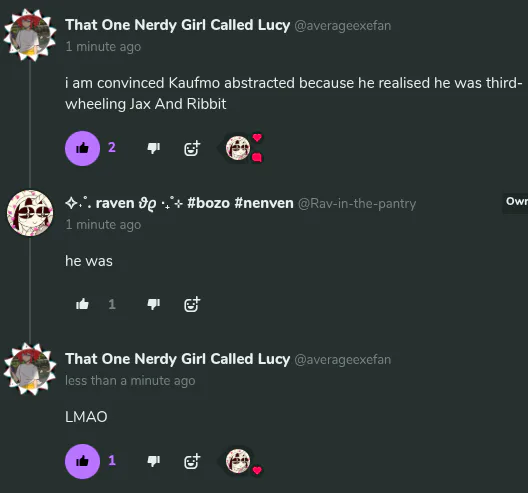Image resolution: width=528 pixels, height=493 pixels.
Task: Open Lucy's avatar on first comment
Action: click(x=30, y=35)
